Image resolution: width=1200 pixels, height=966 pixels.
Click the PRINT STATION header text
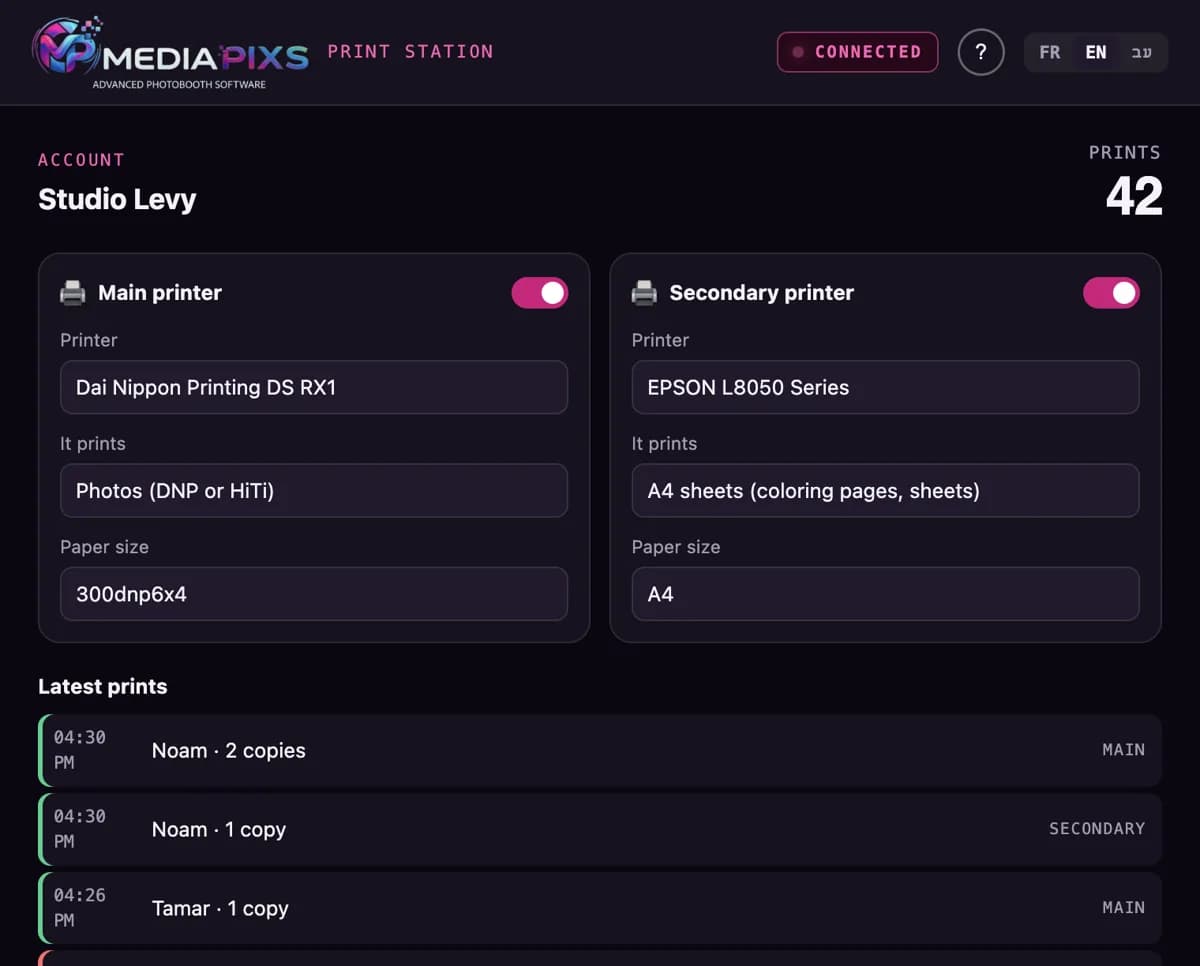[410, 51]
